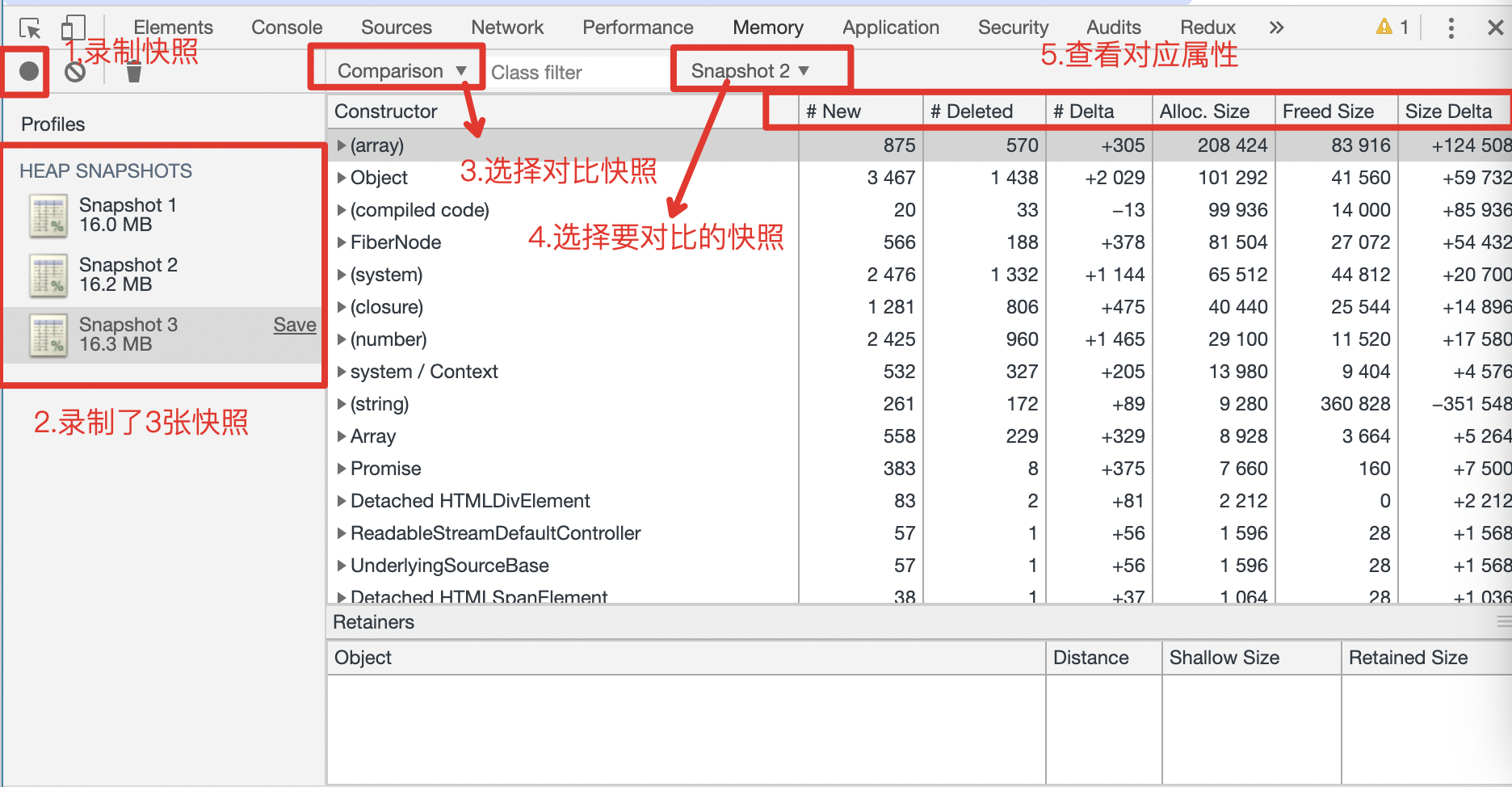
Task: Click the Retainers panel header
Action: coord(919,622)
